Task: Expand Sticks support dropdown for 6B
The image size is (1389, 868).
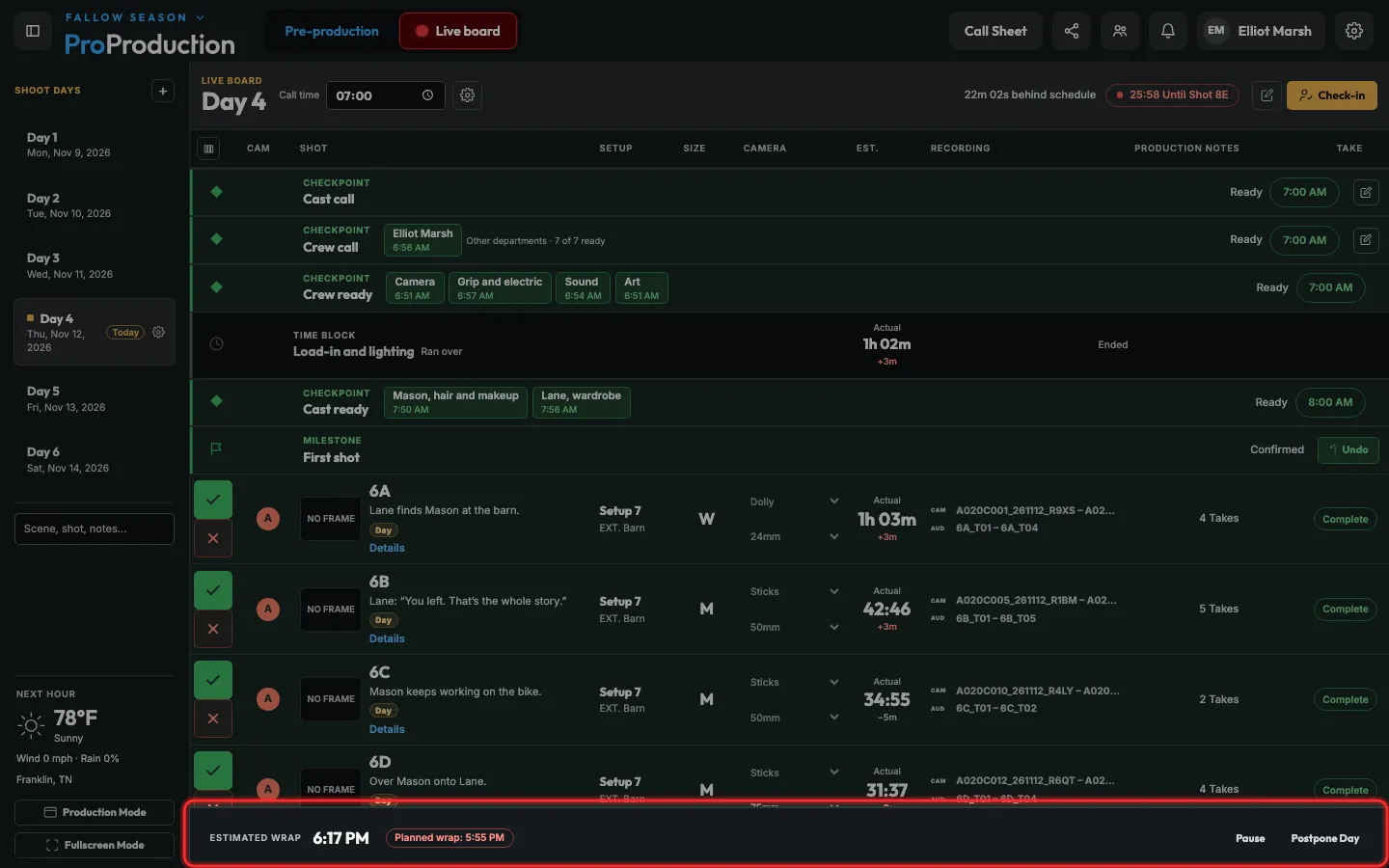Action: coord(794,592)
